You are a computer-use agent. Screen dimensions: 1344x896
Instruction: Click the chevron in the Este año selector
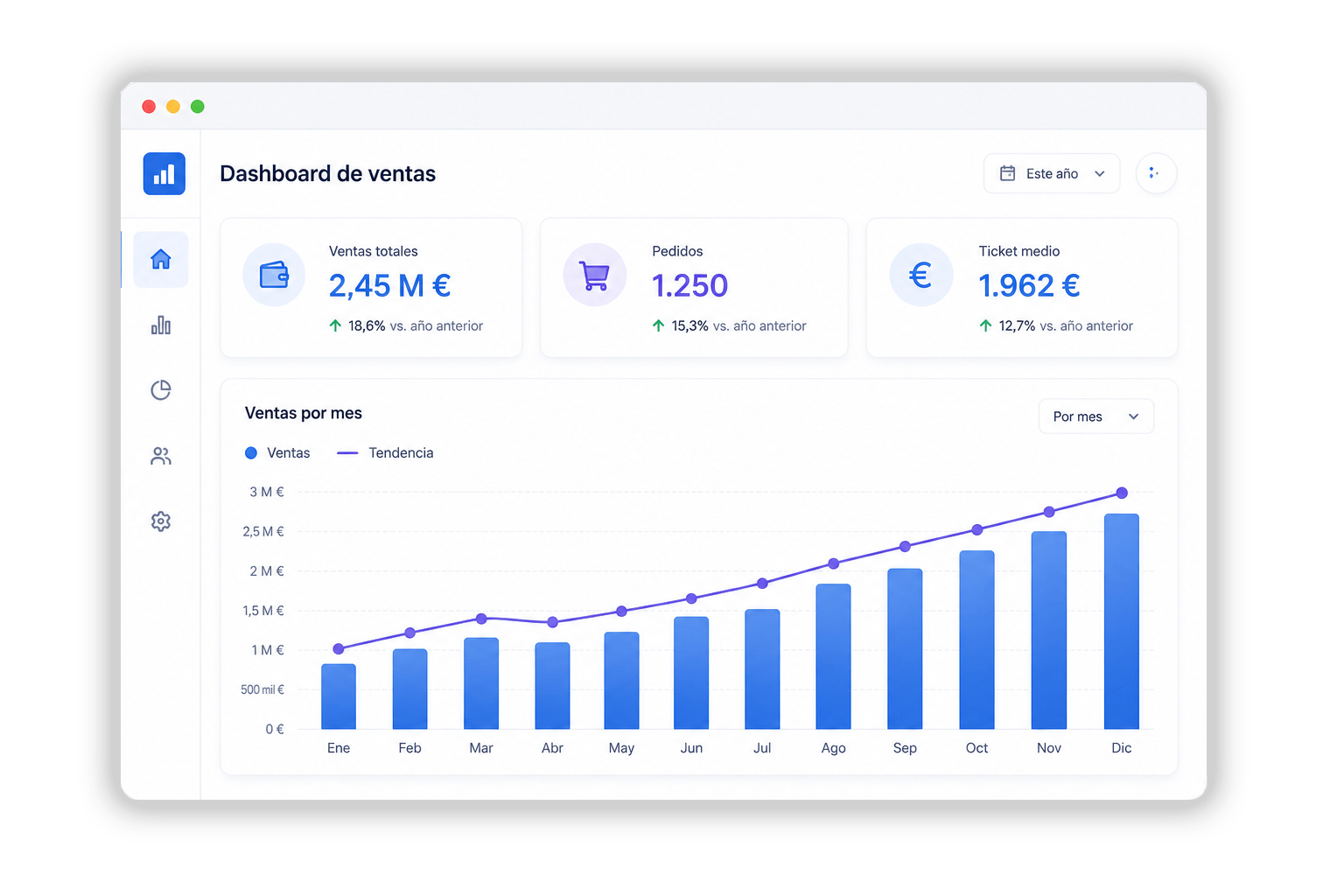point(1100,174)
